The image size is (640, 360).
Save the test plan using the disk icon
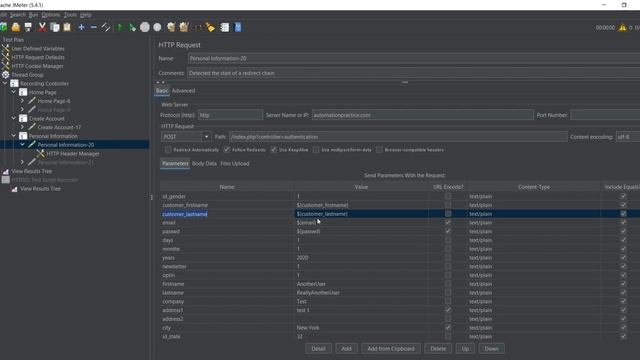28,27
